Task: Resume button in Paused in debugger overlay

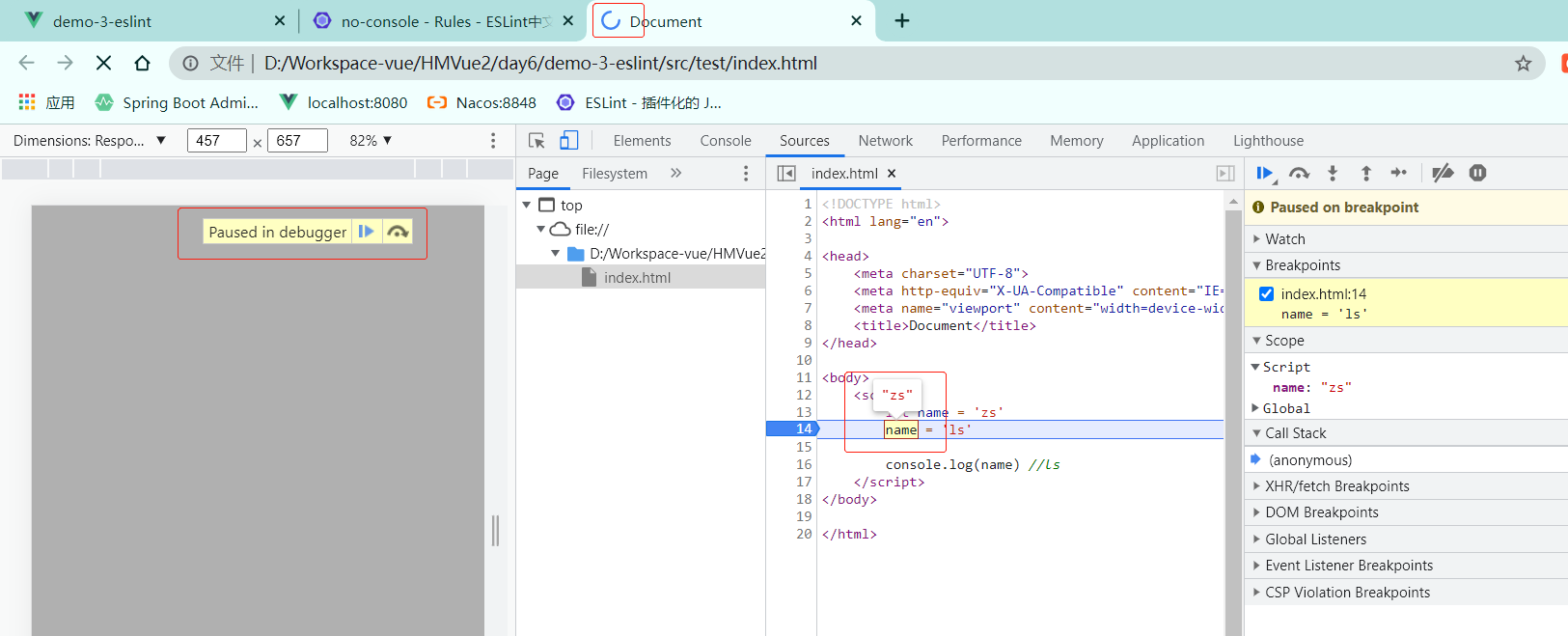Action: pyautogui.click(x=366, y=232)
